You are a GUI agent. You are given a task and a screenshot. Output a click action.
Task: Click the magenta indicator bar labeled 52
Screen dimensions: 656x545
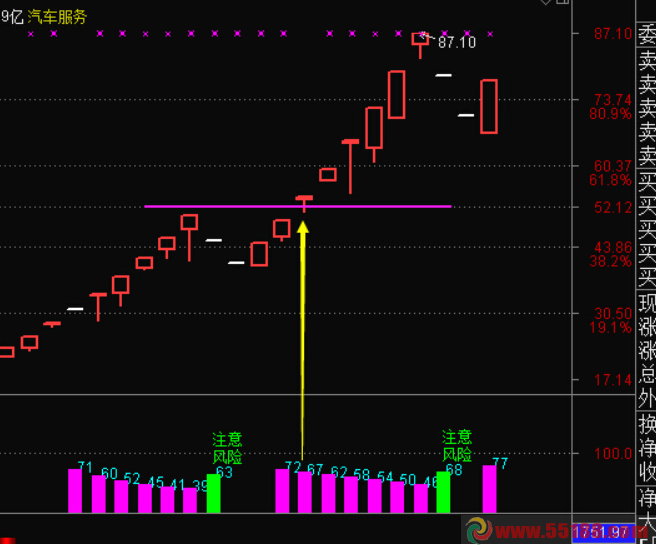(121, 496)
